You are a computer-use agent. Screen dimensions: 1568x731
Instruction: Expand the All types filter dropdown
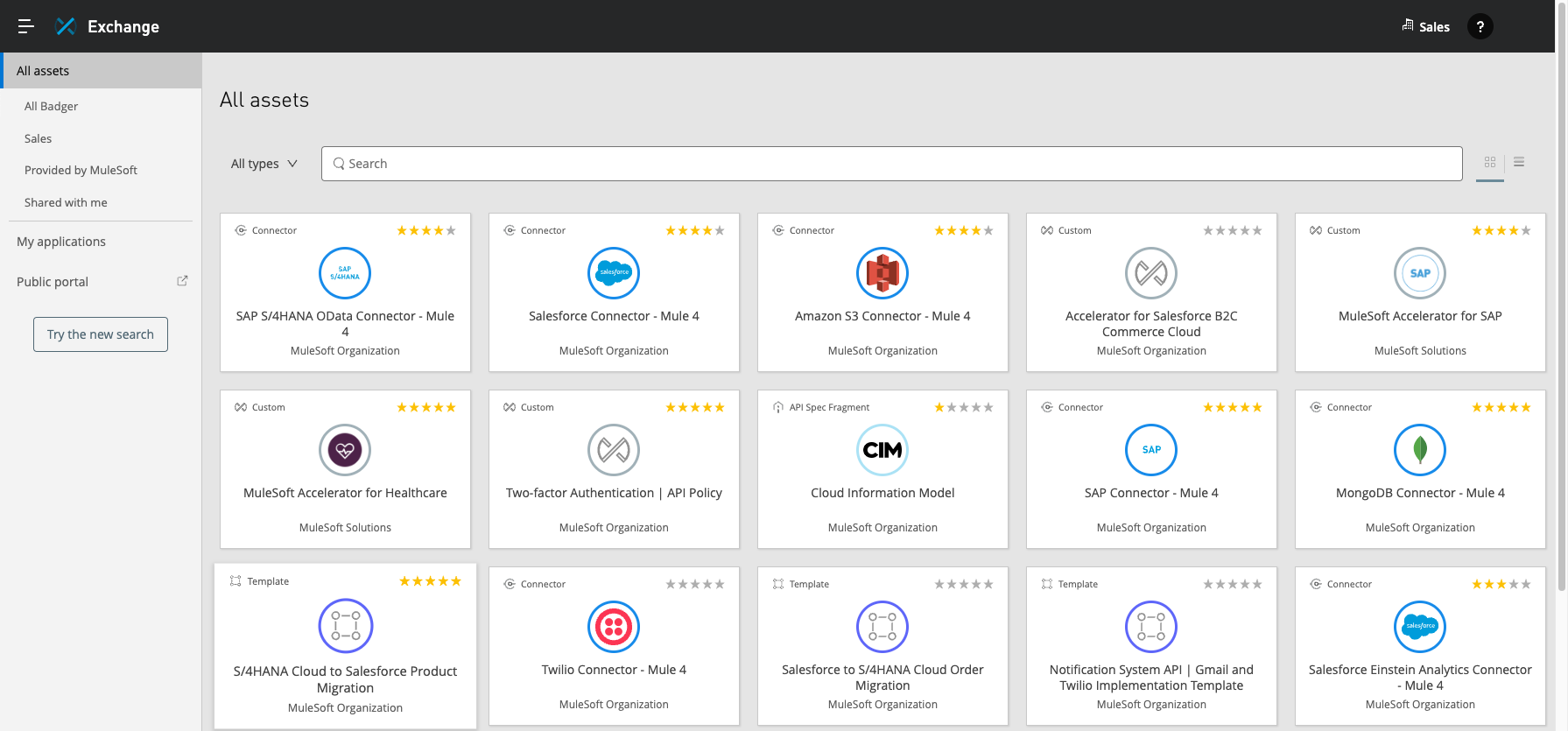tap(264, 164)
